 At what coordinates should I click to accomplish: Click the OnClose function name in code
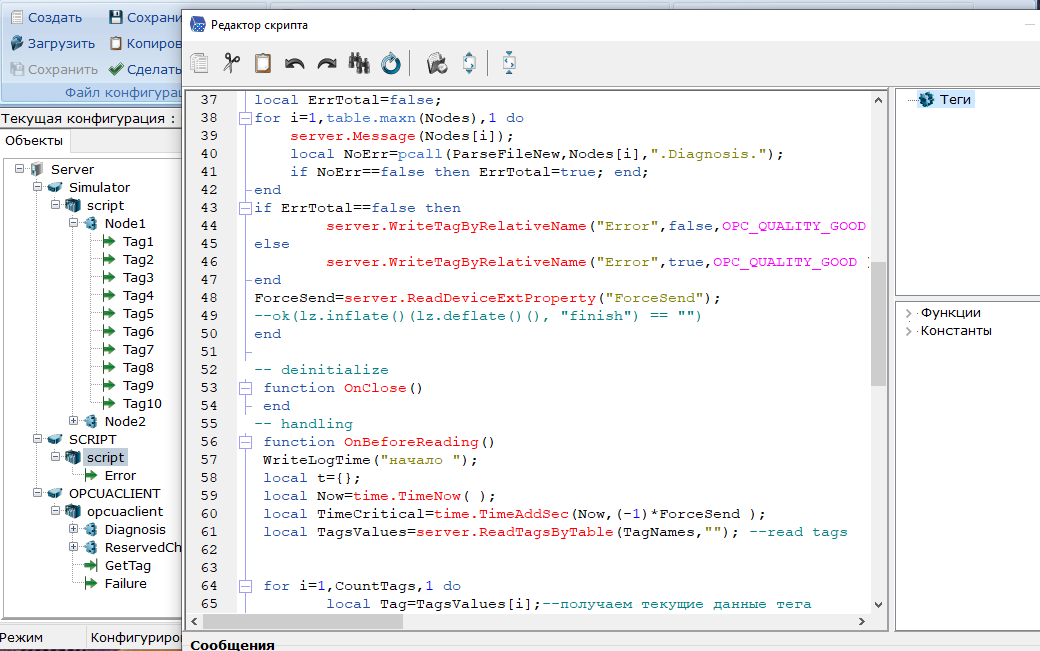375,388
